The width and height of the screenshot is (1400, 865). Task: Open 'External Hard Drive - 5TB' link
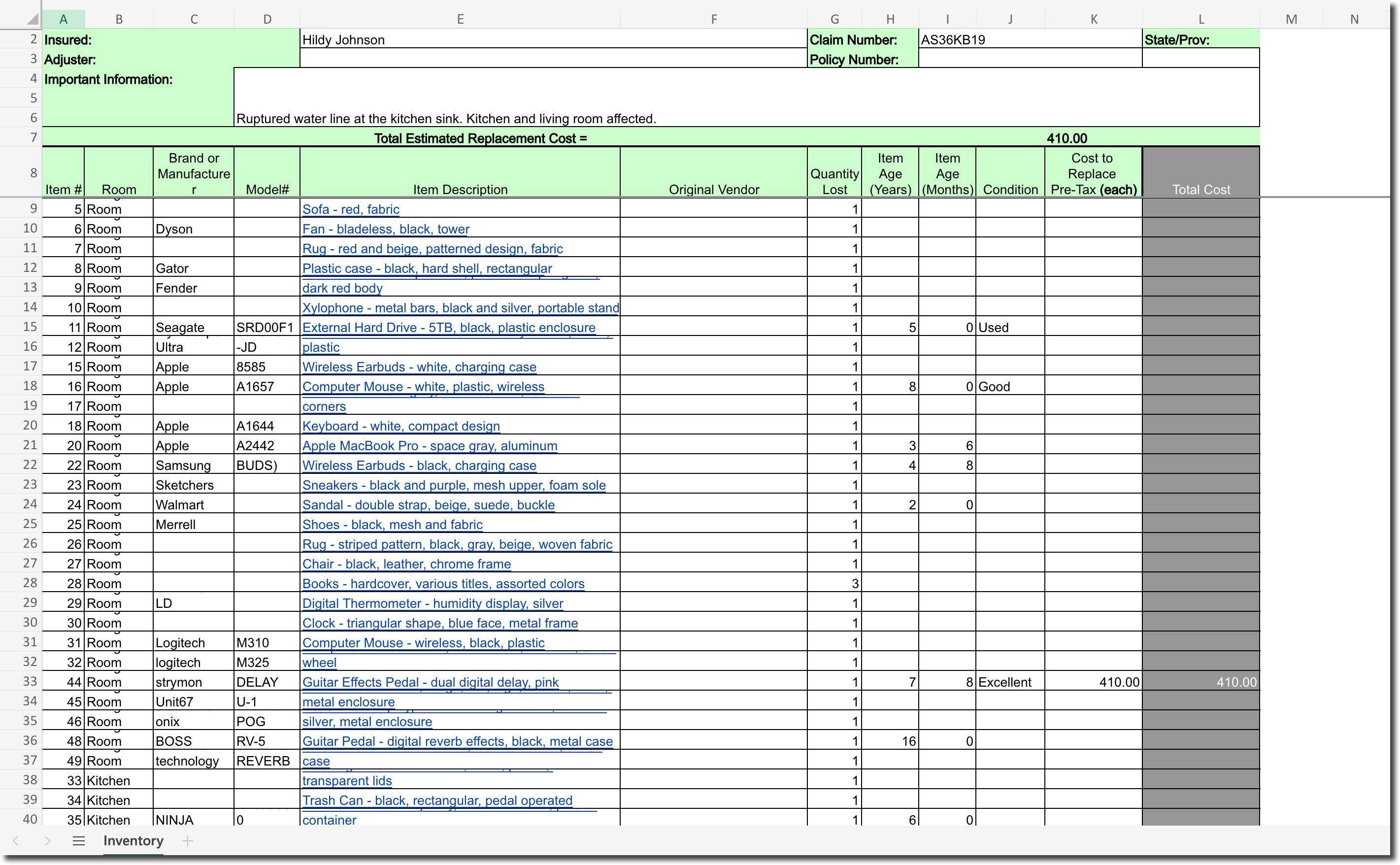coord(449,328)
